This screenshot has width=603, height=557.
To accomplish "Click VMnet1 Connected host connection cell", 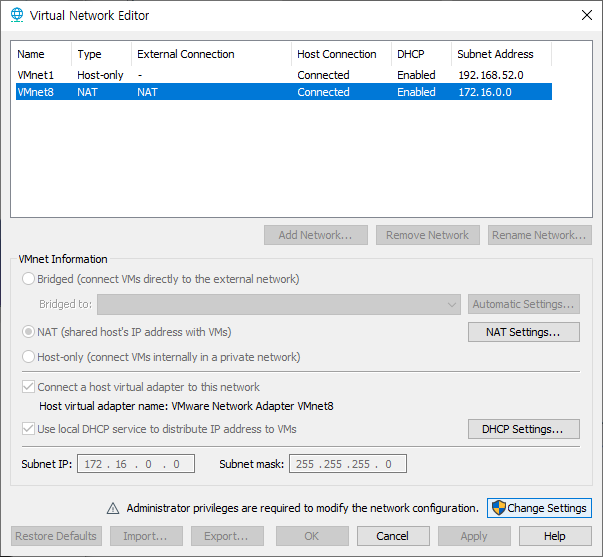I will tap(323, 75).
